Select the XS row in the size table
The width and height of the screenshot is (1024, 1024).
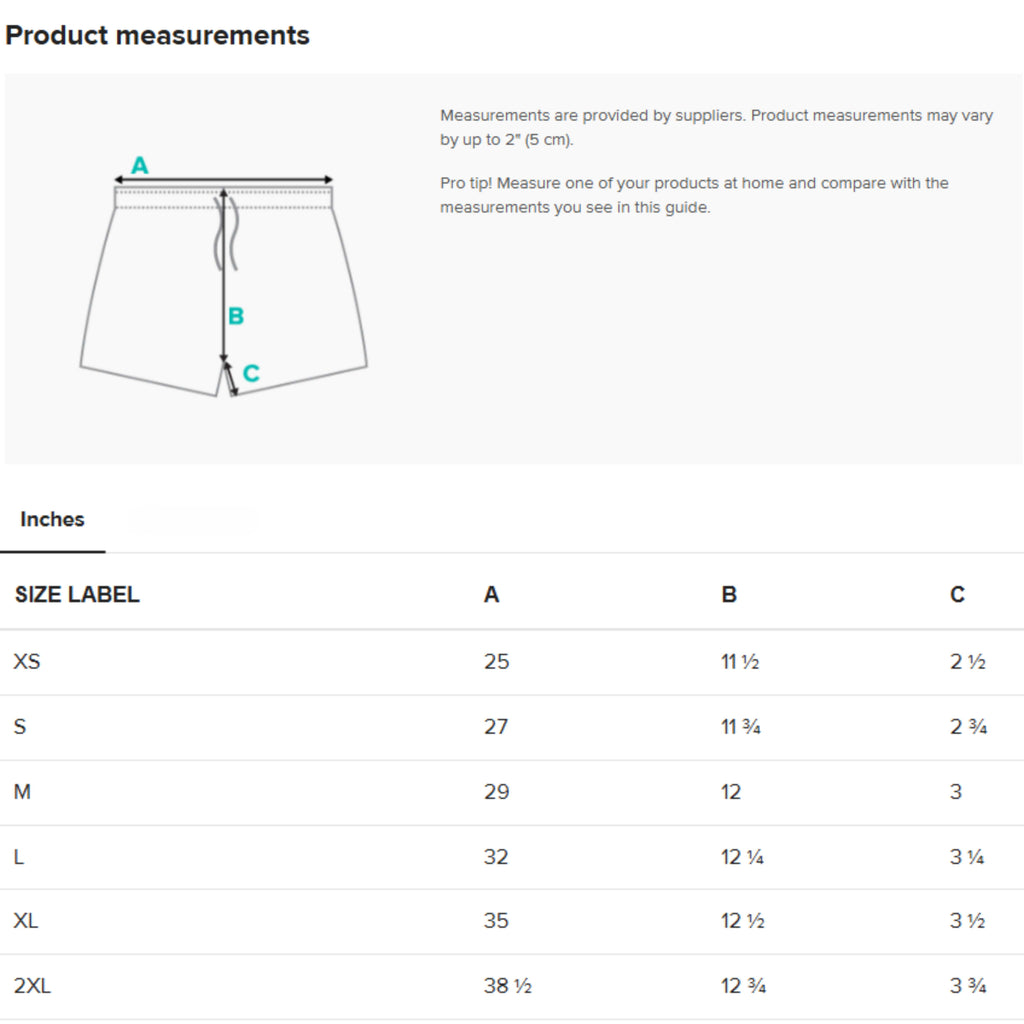pyautogui.click(x=27, y=661)
